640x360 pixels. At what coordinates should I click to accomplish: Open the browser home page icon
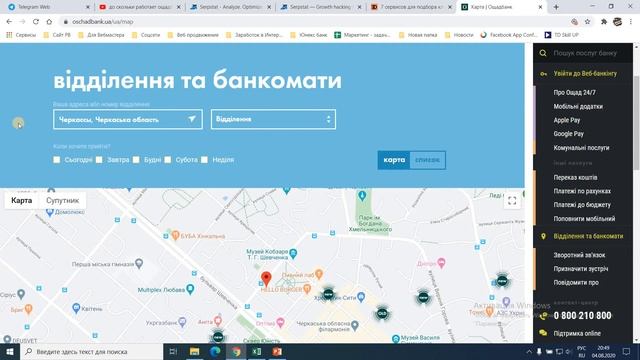pos(49,22)
